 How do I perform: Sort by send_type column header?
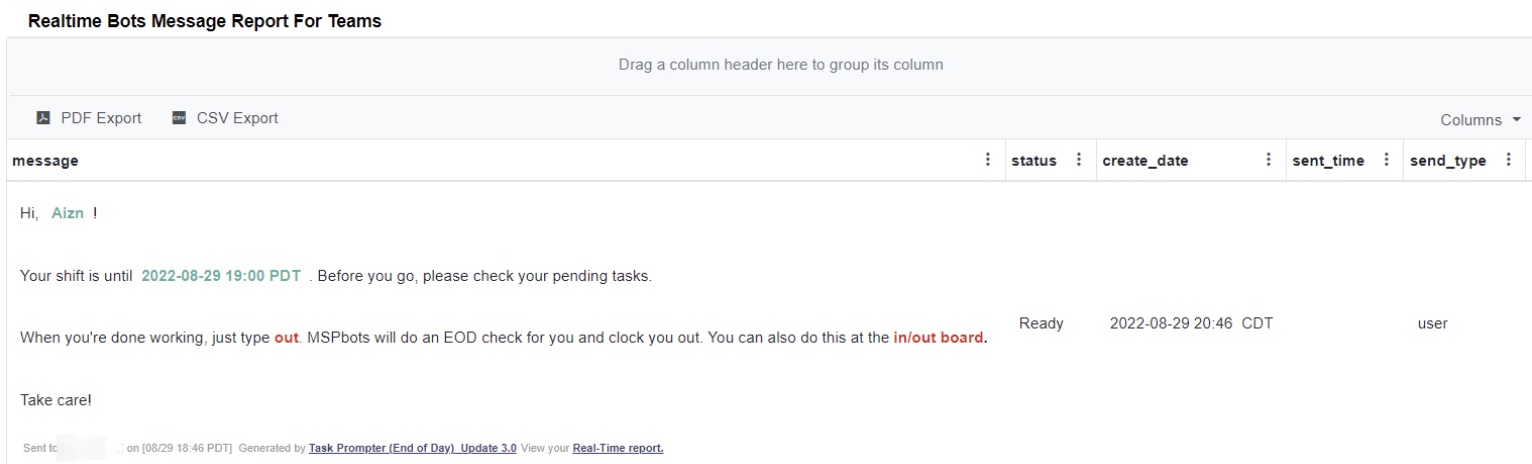pyautogui.click(x=1447, y=161)
